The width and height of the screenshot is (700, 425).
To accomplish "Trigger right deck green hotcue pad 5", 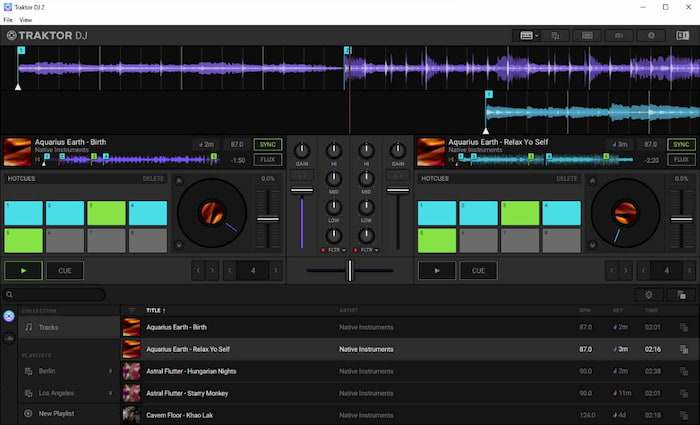I will 437,241.
